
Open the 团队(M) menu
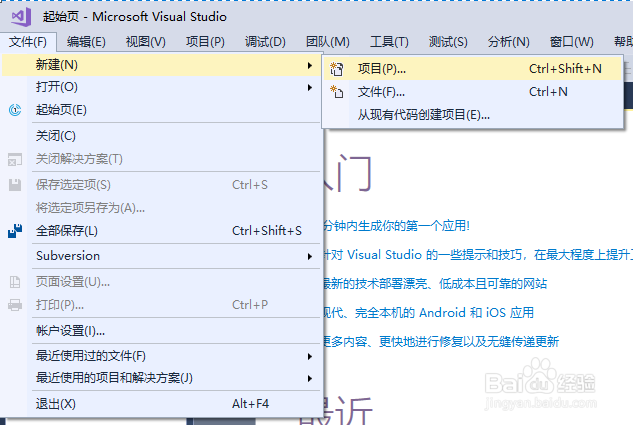(327, 42)
